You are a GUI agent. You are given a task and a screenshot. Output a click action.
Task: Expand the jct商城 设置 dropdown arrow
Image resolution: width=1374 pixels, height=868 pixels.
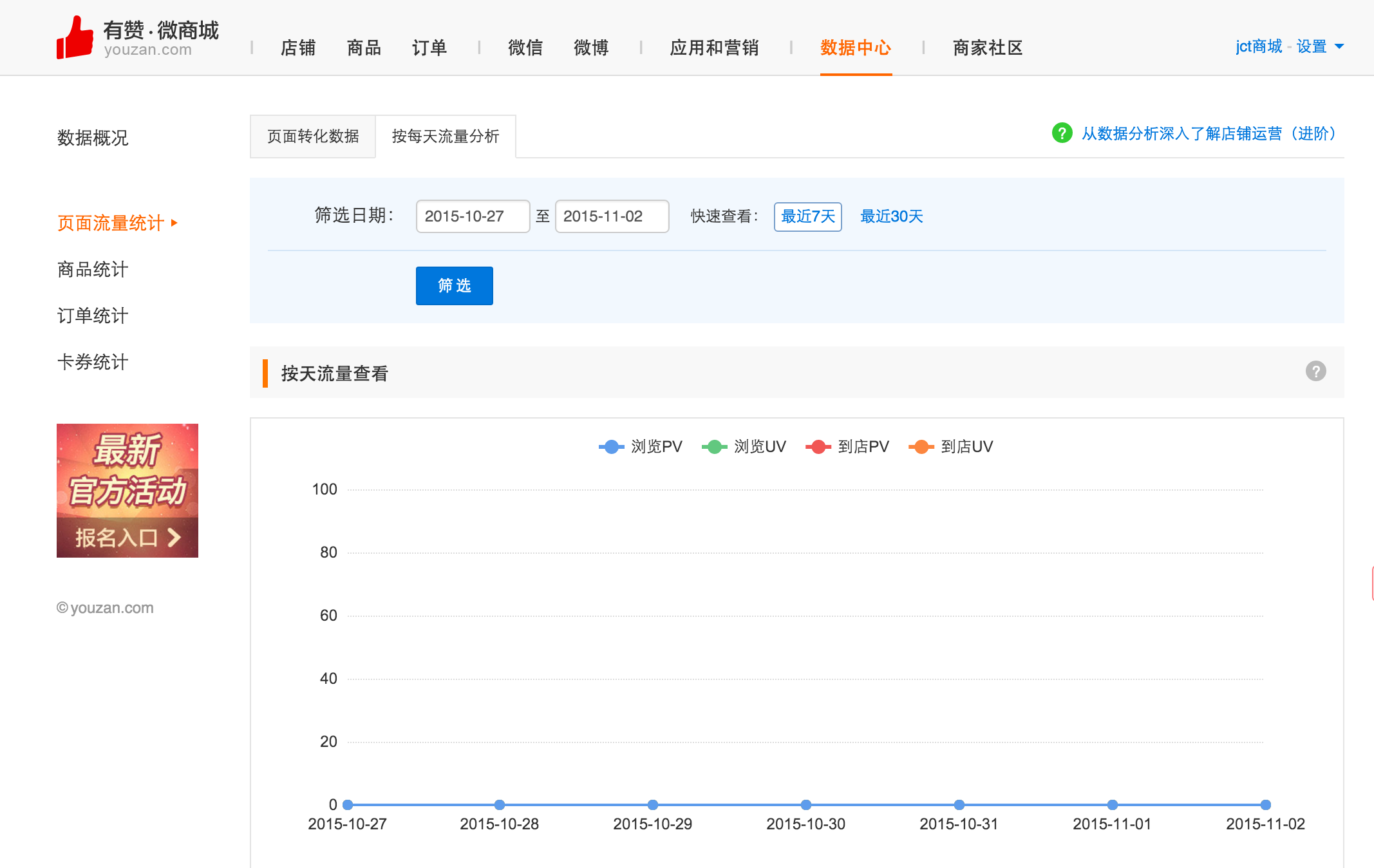(x=1339, y=46)
